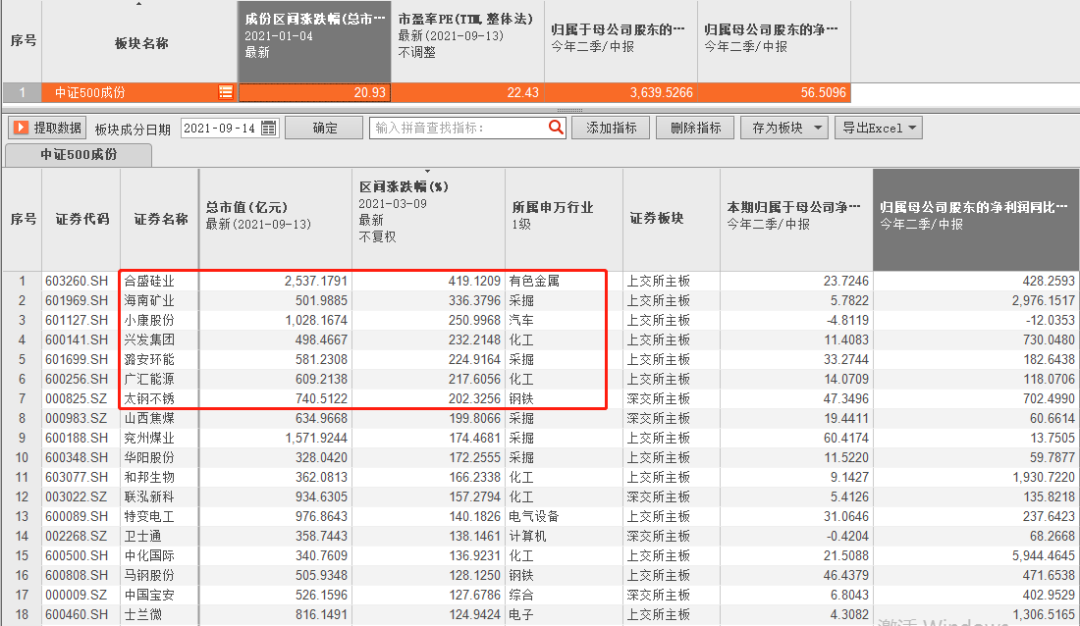Click the 本期归属于母公司净 column header

(797, 220)
